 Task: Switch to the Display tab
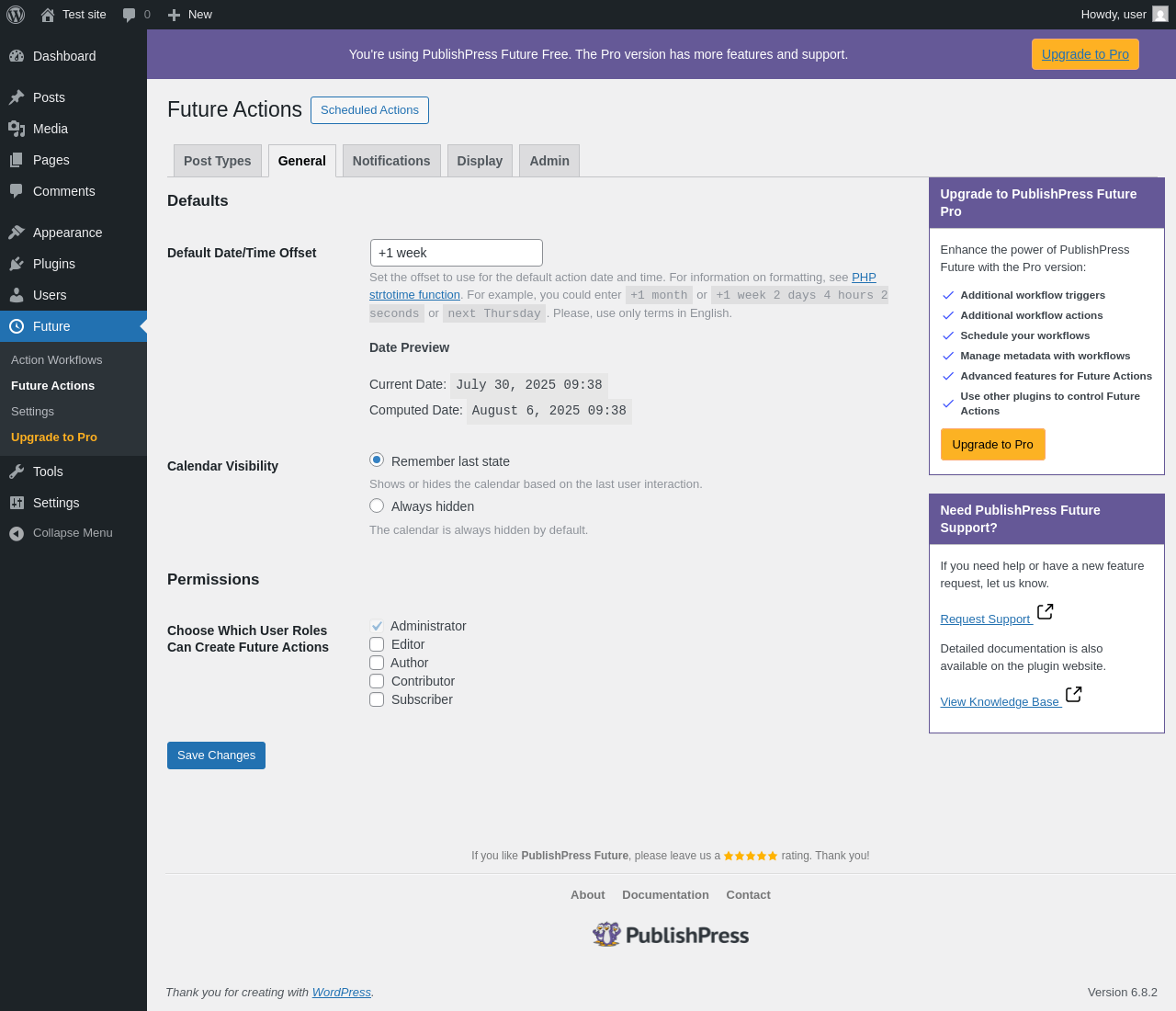click(x=480, y=161)
